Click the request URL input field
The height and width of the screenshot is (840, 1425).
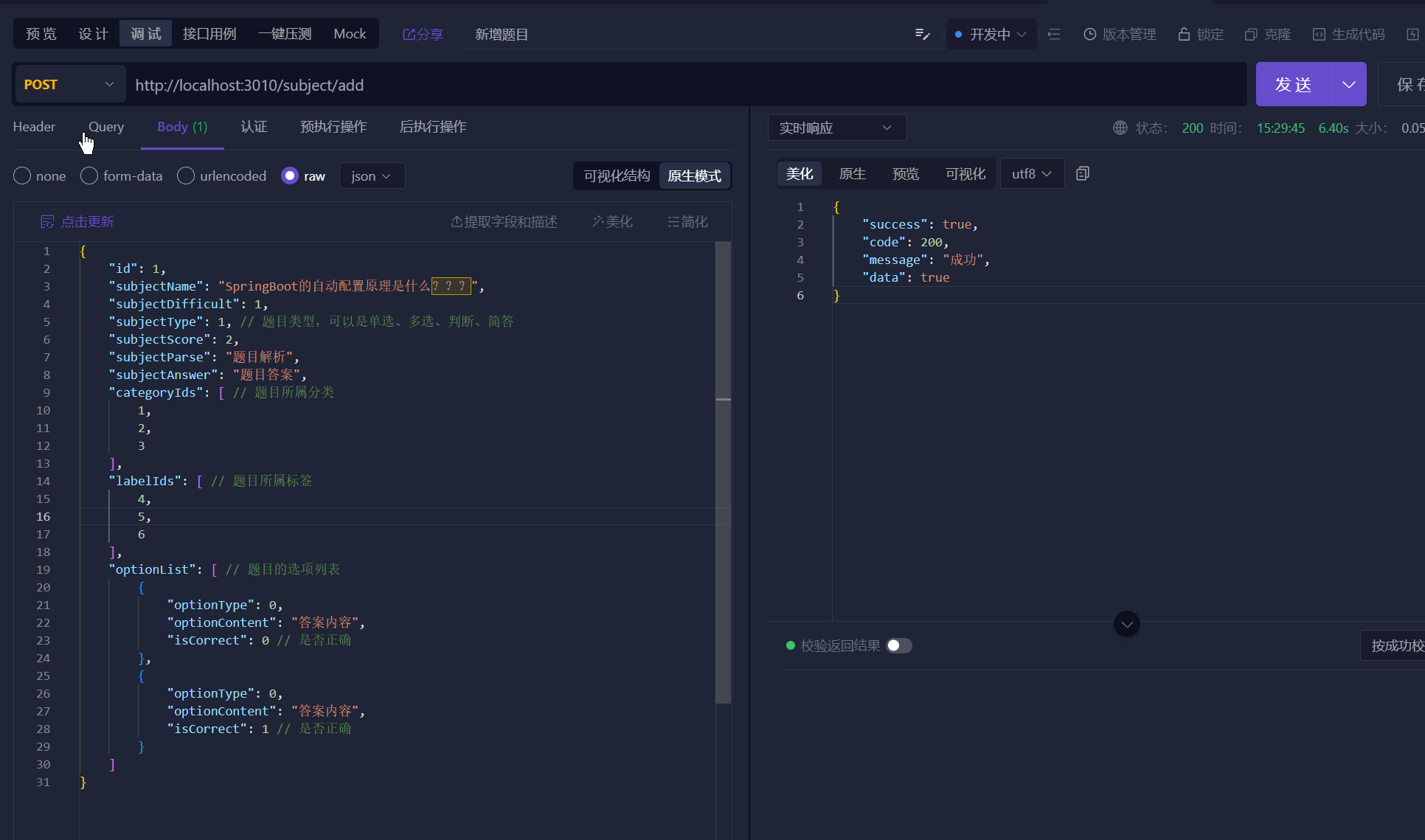click(686, 85)
